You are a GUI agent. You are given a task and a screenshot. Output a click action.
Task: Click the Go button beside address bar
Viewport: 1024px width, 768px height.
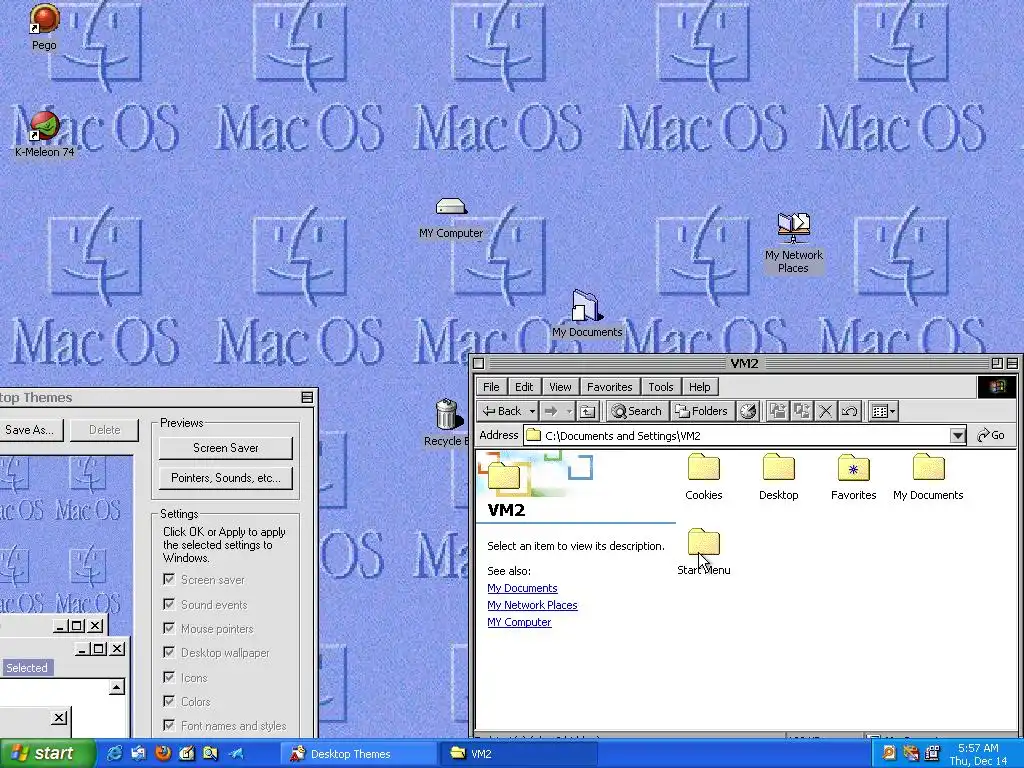(x=991, y=435)
